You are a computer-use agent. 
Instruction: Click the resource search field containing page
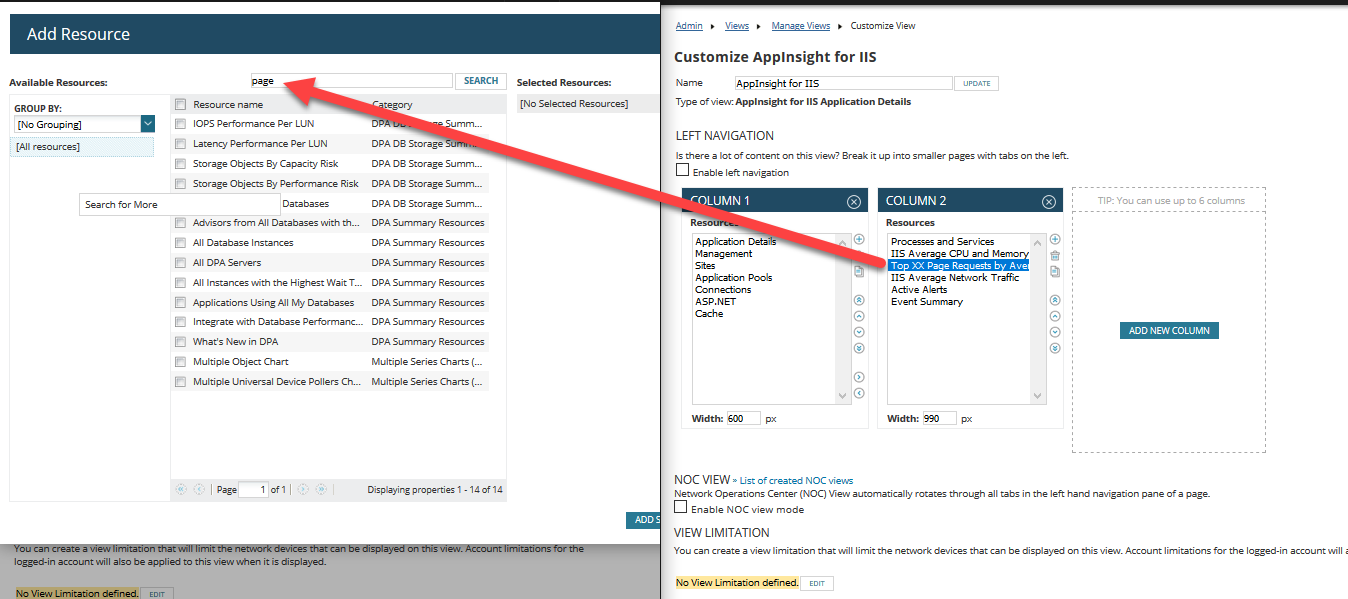click(x=351, y=81)
